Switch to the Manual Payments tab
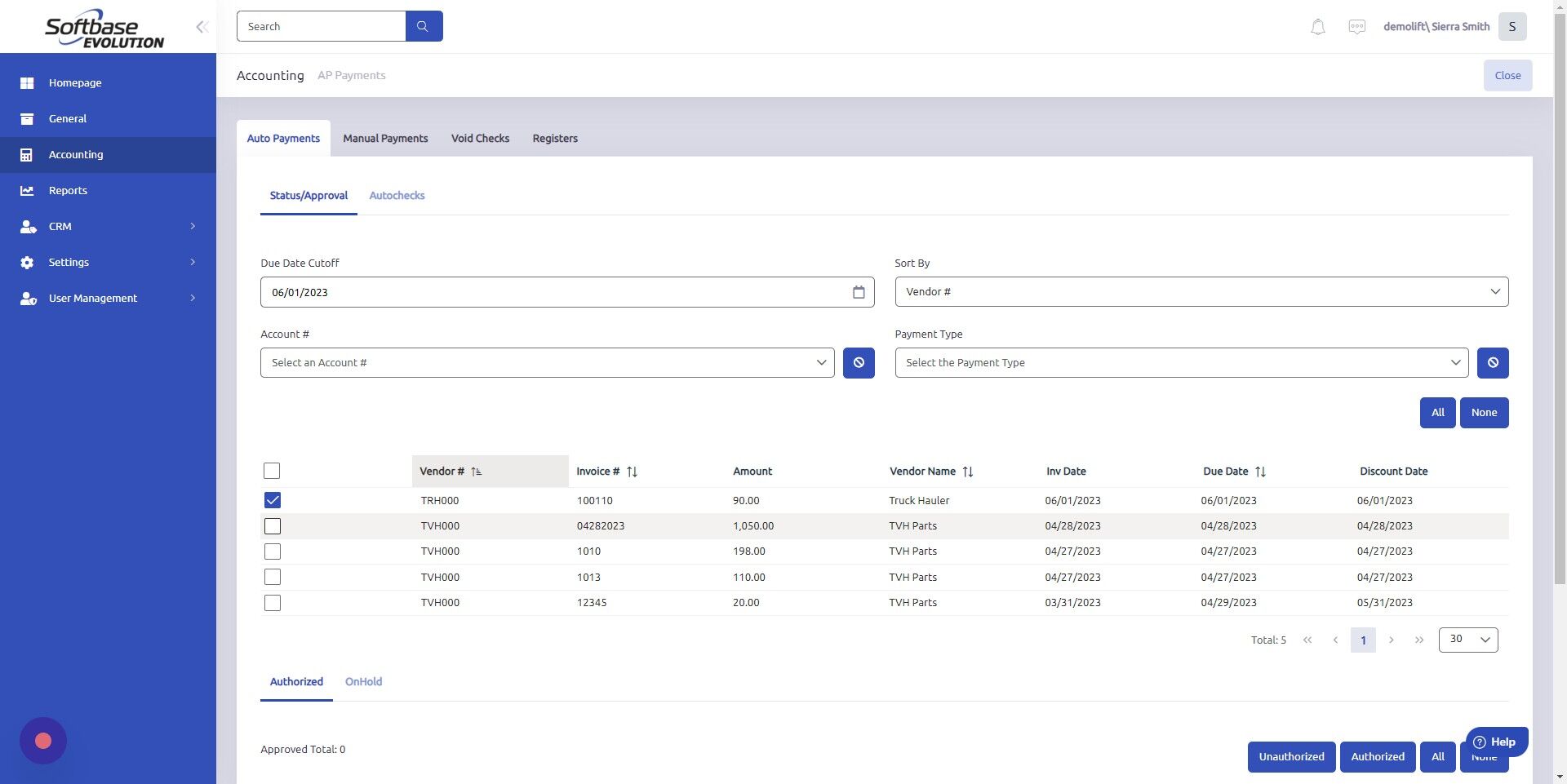Screen dimensions: 1567x784 pyautogui.click(x=385, y=138)
